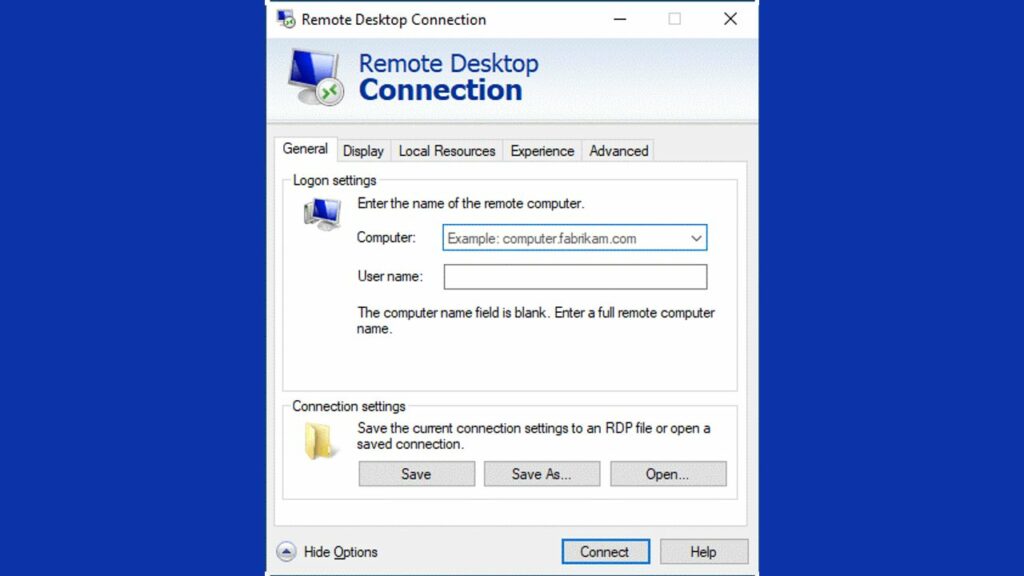Open the Experience tab

pos(542,151)
